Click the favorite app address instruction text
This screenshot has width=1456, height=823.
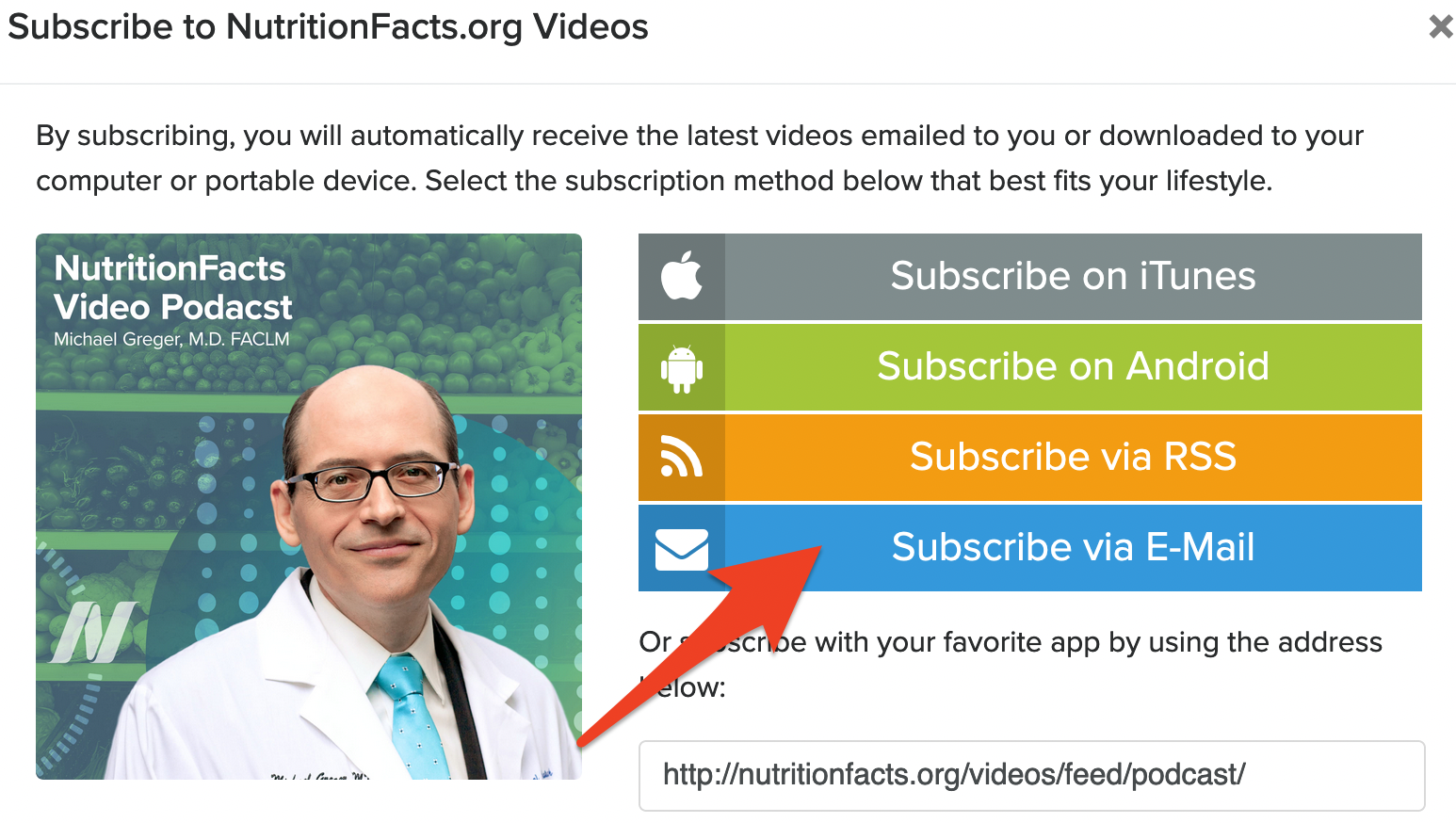pyautogui.click(x=1011, y=665)
